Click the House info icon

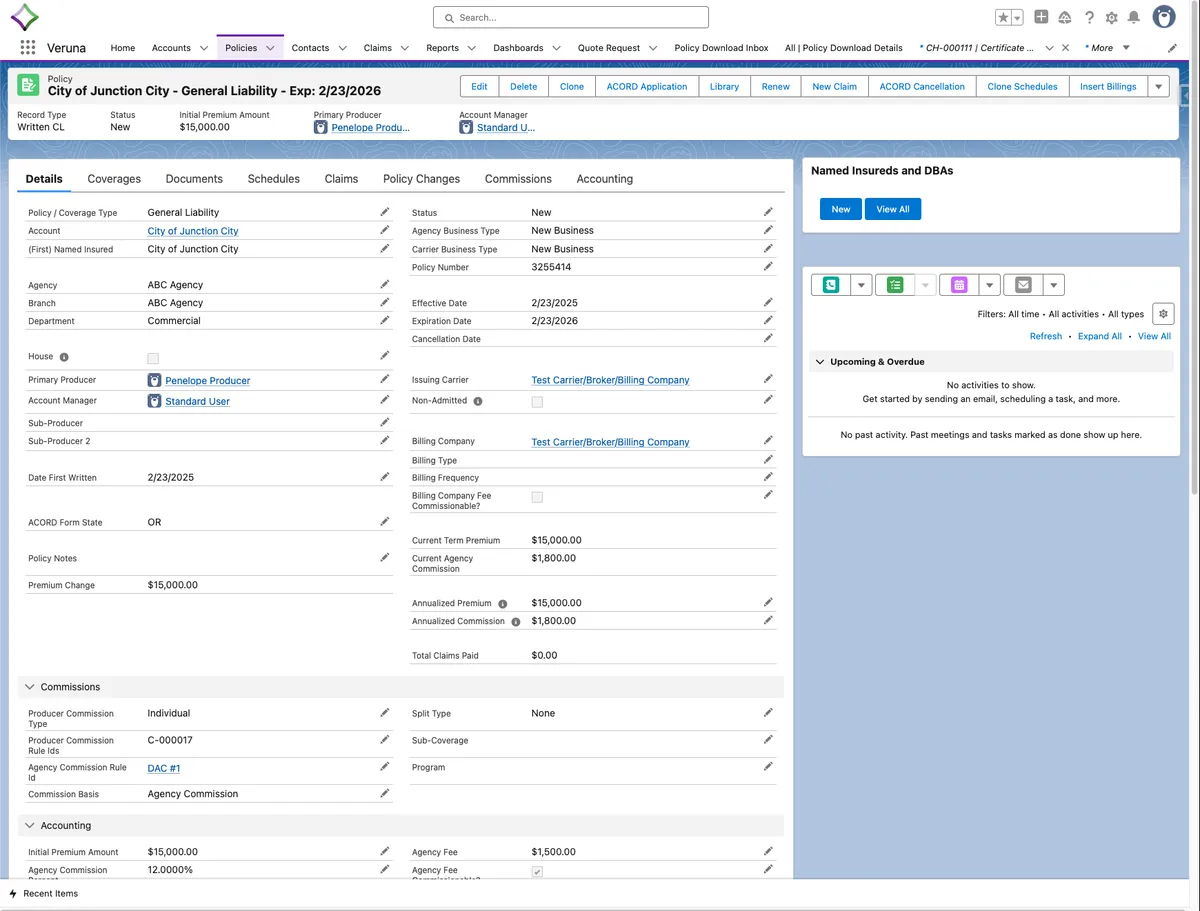pos(64,357)
